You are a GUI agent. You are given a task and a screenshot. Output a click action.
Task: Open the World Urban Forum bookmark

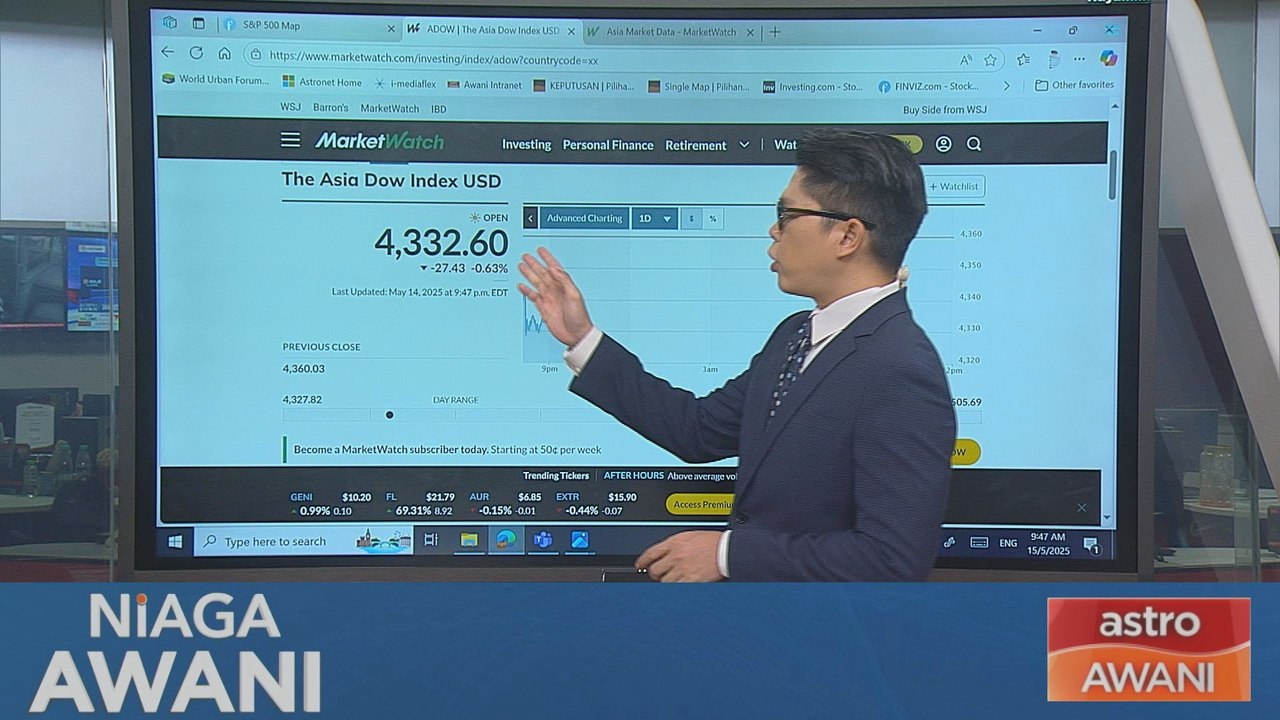click(216, 80)
